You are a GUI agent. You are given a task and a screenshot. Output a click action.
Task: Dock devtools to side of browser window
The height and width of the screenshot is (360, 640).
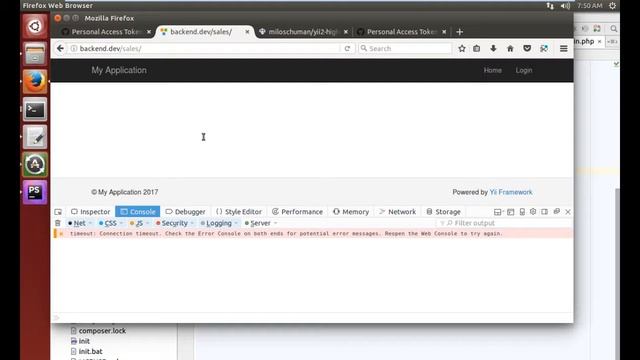(x=544, y=211)
